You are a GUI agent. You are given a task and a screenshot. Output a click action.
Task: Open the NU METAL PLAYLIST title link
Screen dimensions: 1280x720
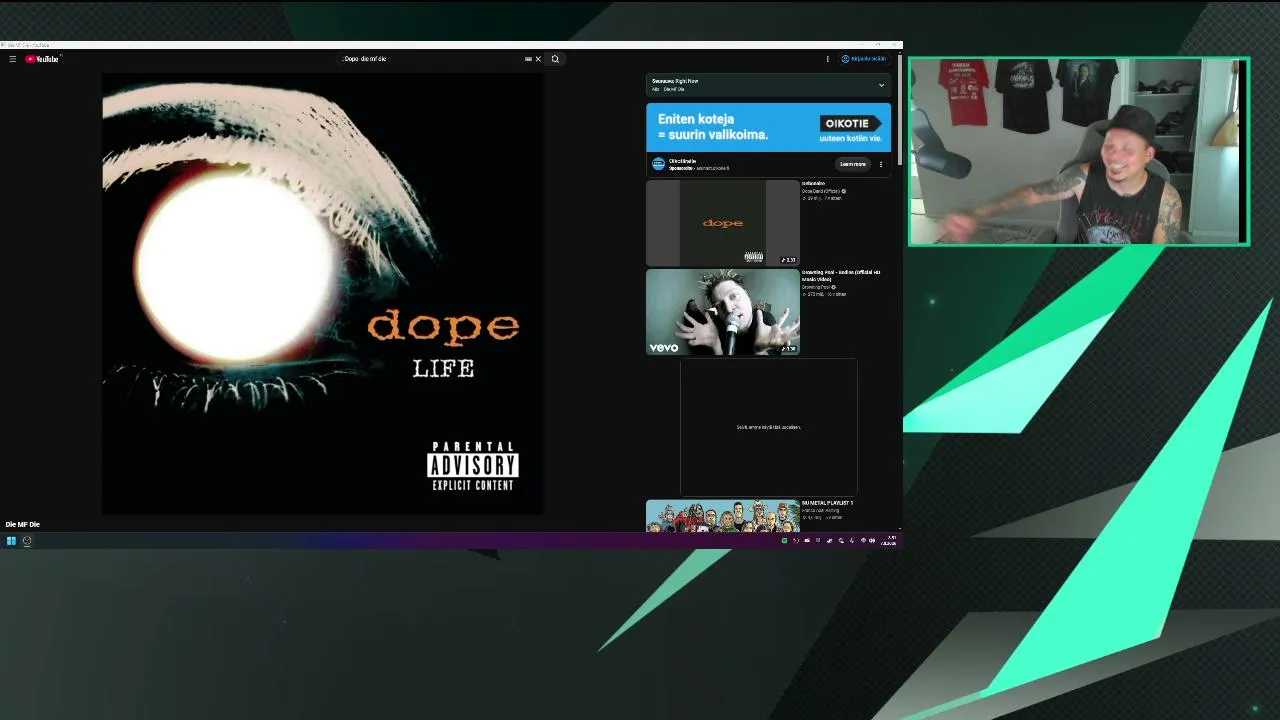827,503
